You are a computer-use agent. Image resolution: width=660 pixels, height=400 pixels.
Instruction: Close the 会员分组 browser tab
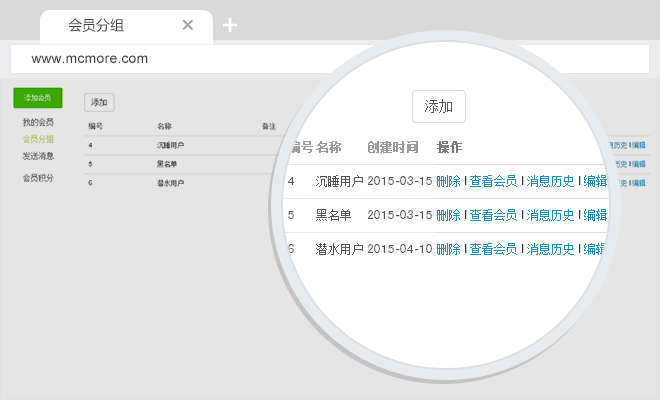(188, 25)
